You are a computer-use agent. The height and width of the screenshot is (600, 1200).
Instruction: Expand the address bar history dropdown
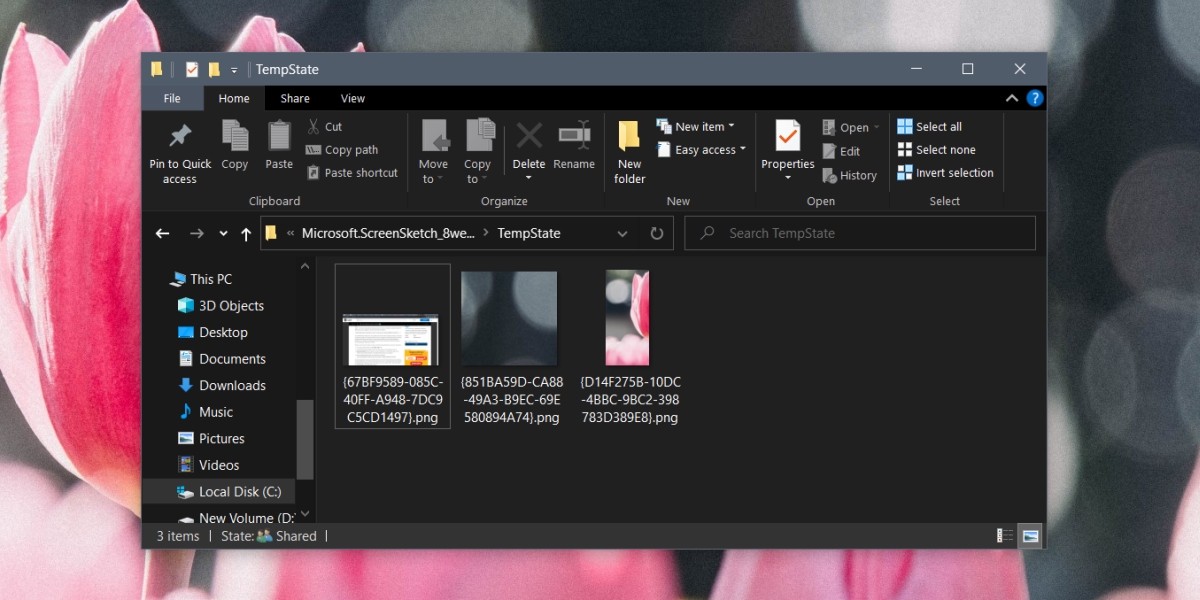coord(622,233)
